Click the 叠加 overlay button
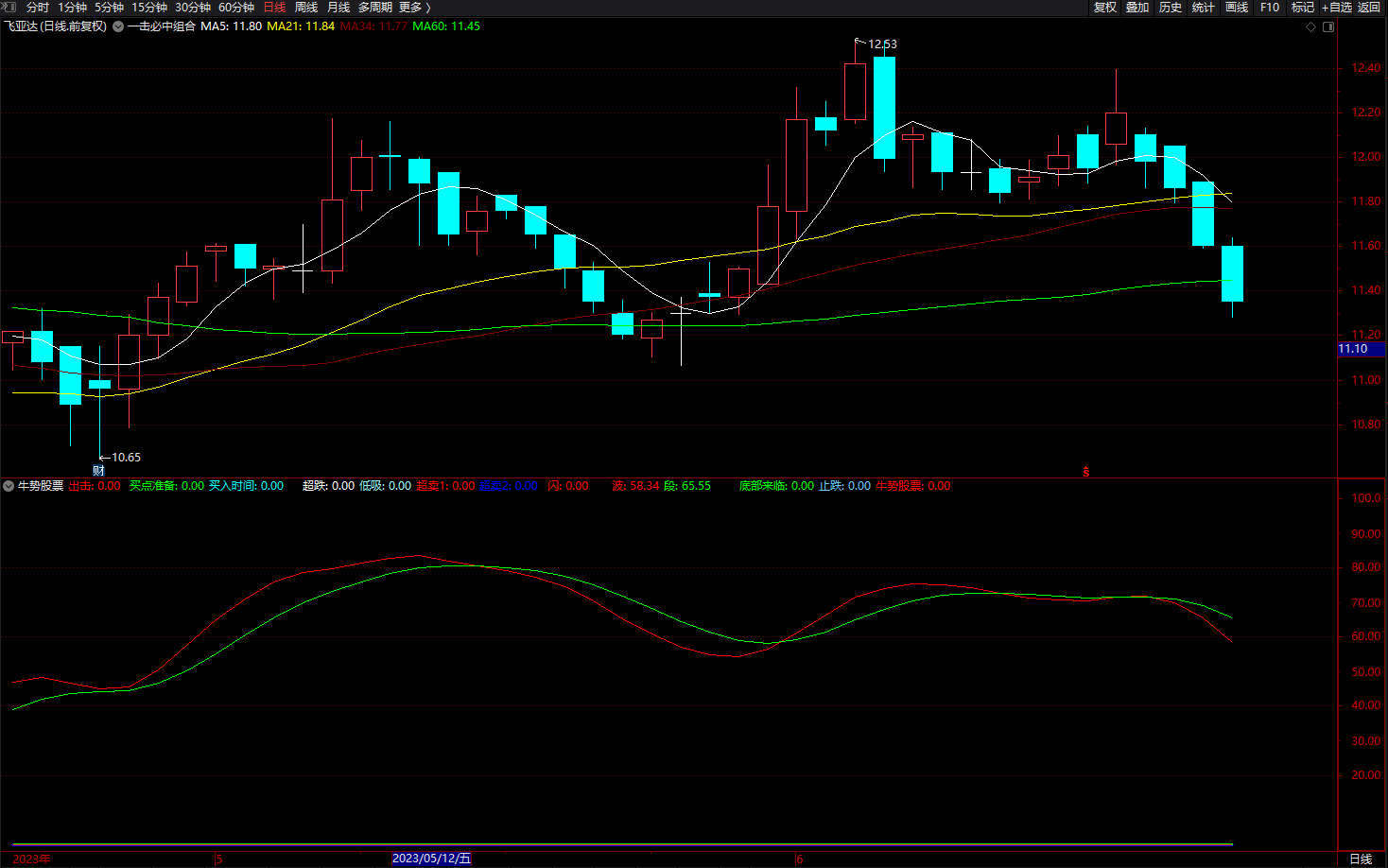This screenshot has width=1388, height=868. (1137, 8)
